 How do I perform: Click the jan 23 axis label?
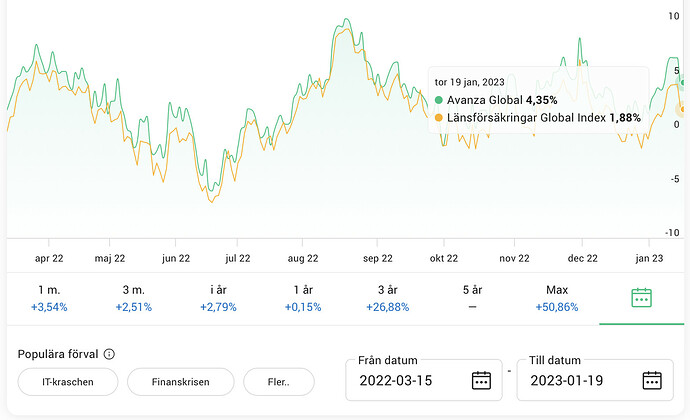649,258
